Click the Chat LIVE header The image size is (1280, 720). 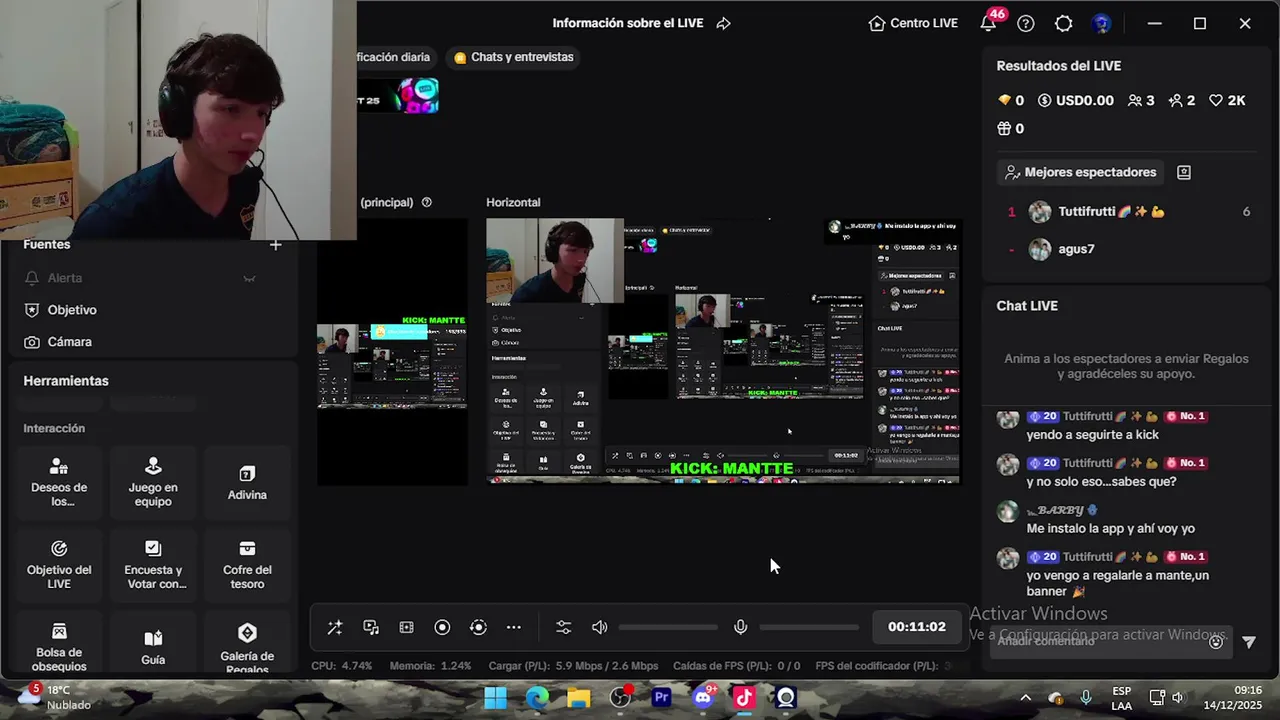click(1027, 306)
